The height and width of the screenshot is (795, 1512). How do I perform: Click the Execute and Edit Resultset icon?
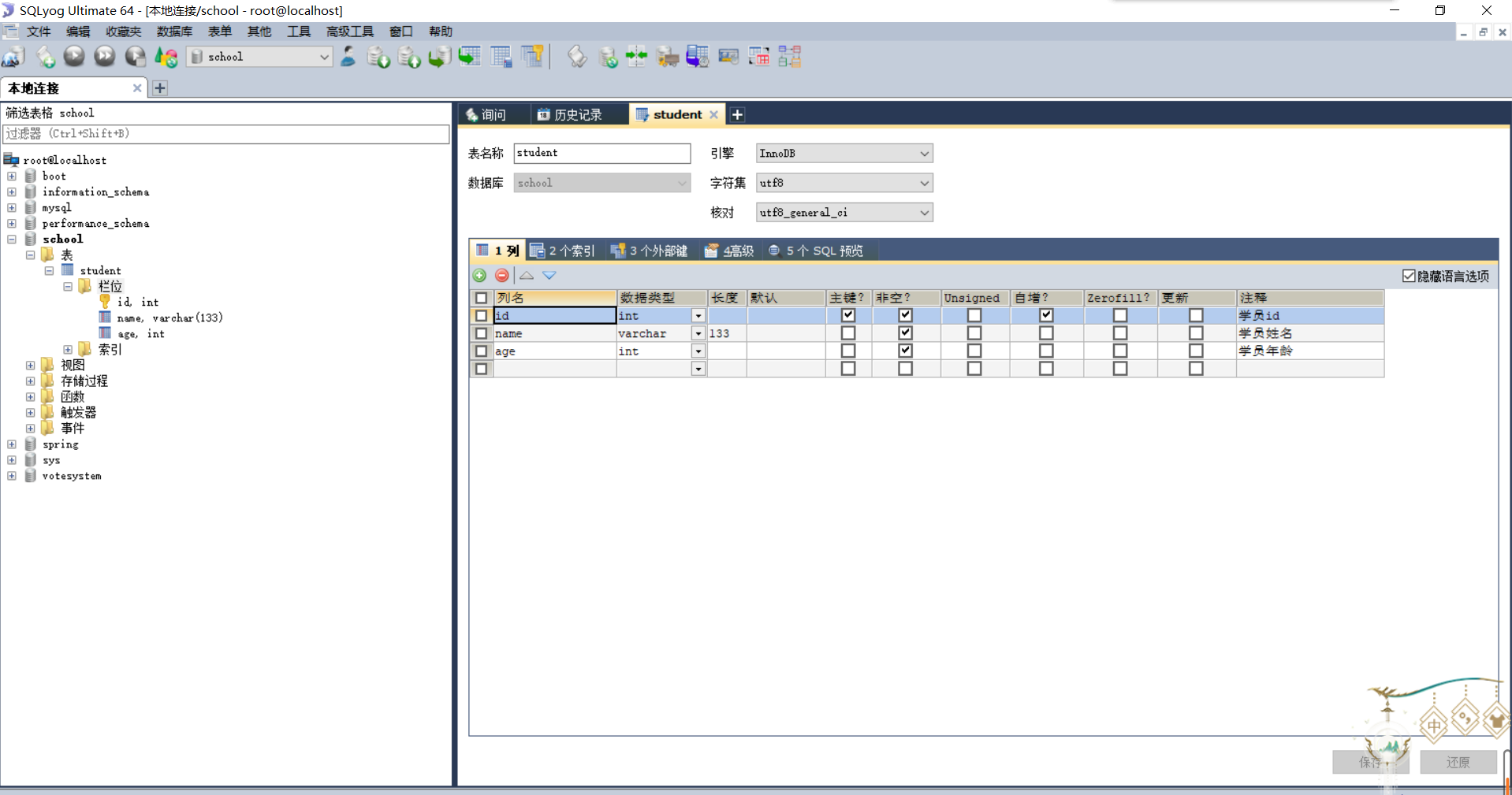136,57
